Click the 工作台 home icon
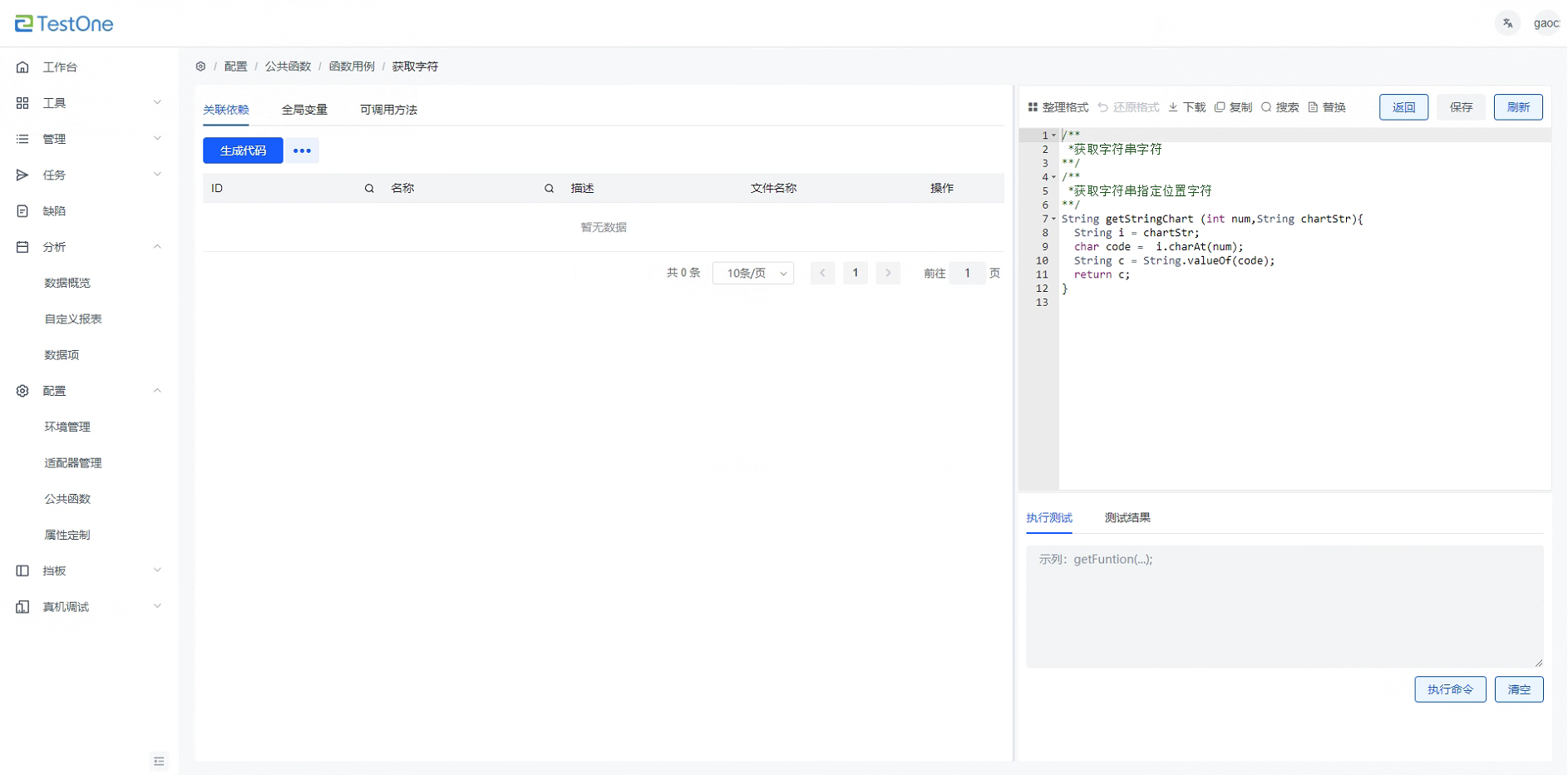This screenshot has height=775, width=1568. point(22,67)
